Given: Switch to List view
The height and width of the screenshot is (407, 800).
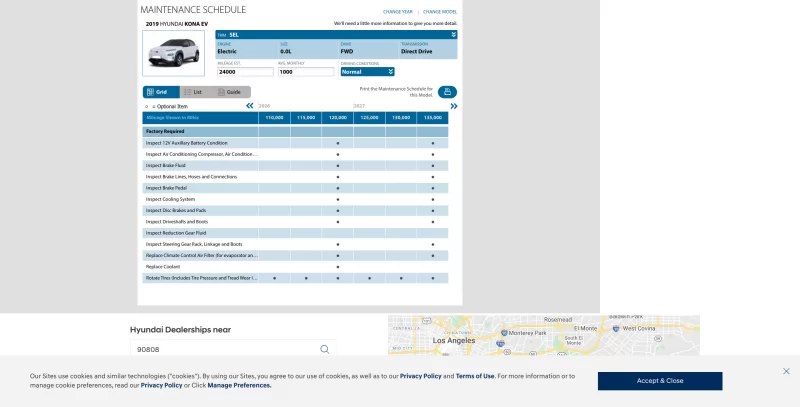Looking at the screenshot, I should point(193,92).
